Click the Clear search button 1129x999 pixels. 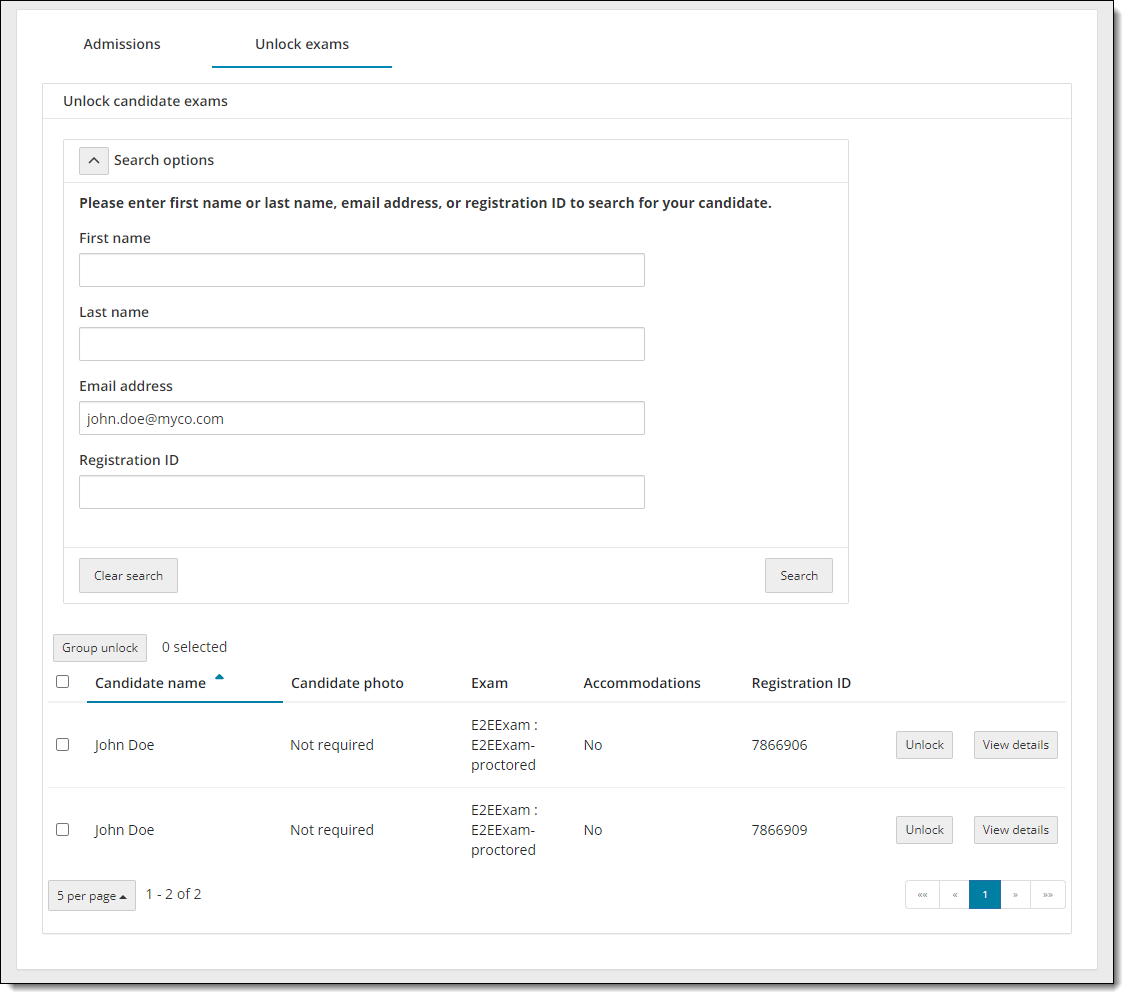(128, 576)
